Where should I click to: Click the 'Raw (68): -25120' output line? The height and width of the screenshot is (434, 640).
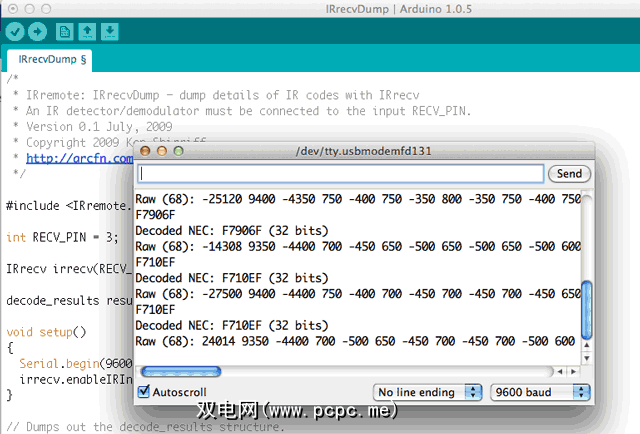[x=358, y=199]
